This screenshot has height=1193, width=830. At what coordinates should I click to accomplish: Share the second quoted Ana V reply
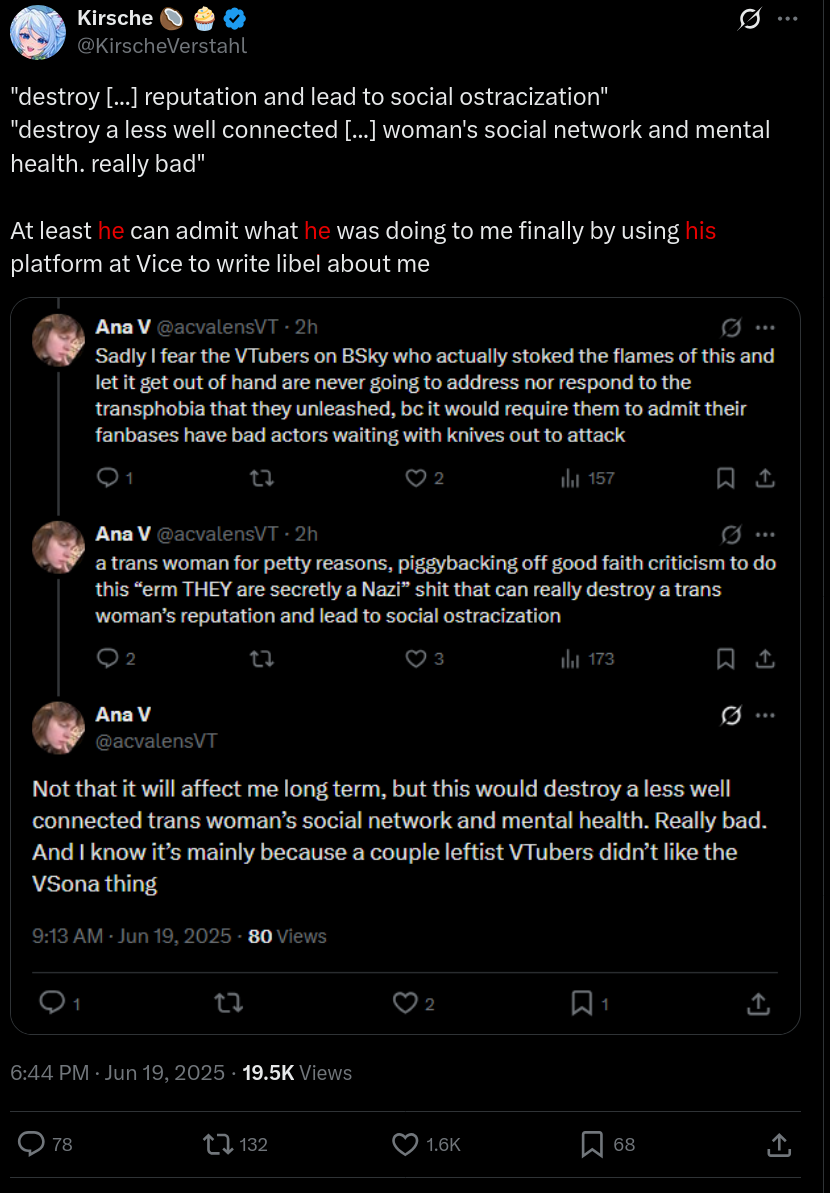coord(765,659)
